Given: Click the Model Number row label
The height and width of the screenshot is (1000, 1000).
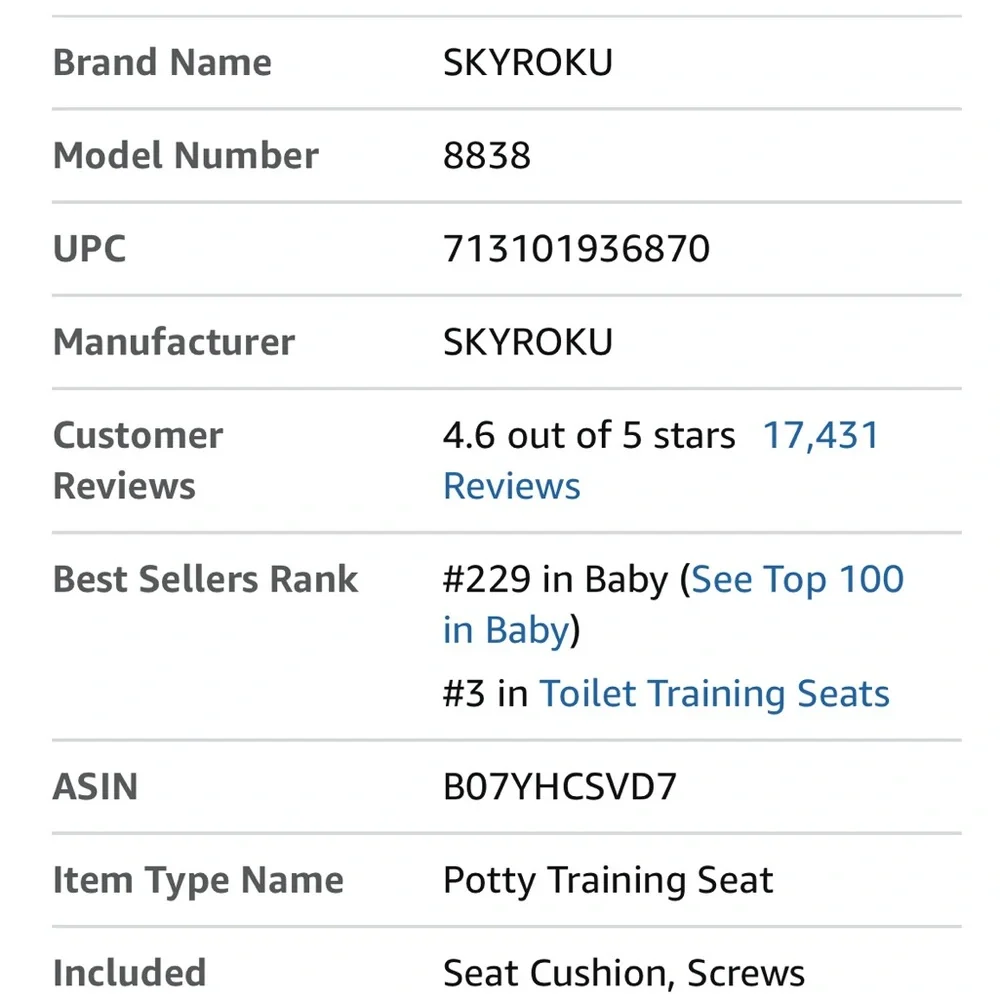Looking at the screenshot, I should (x=186, y=156).
